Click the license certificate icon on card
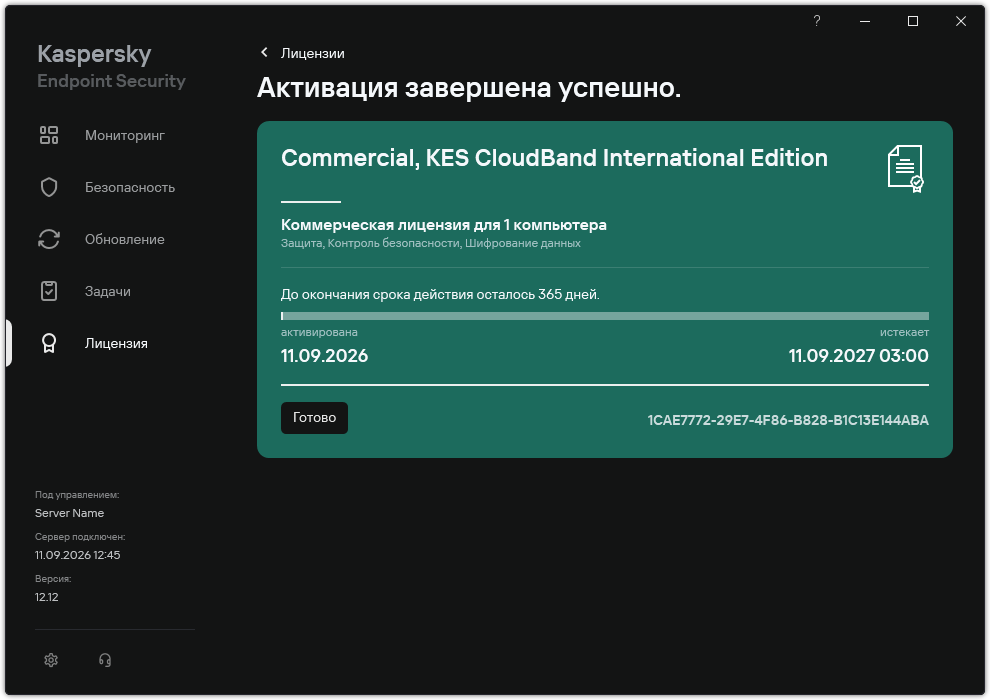990x700 pixels. point(906,169)
